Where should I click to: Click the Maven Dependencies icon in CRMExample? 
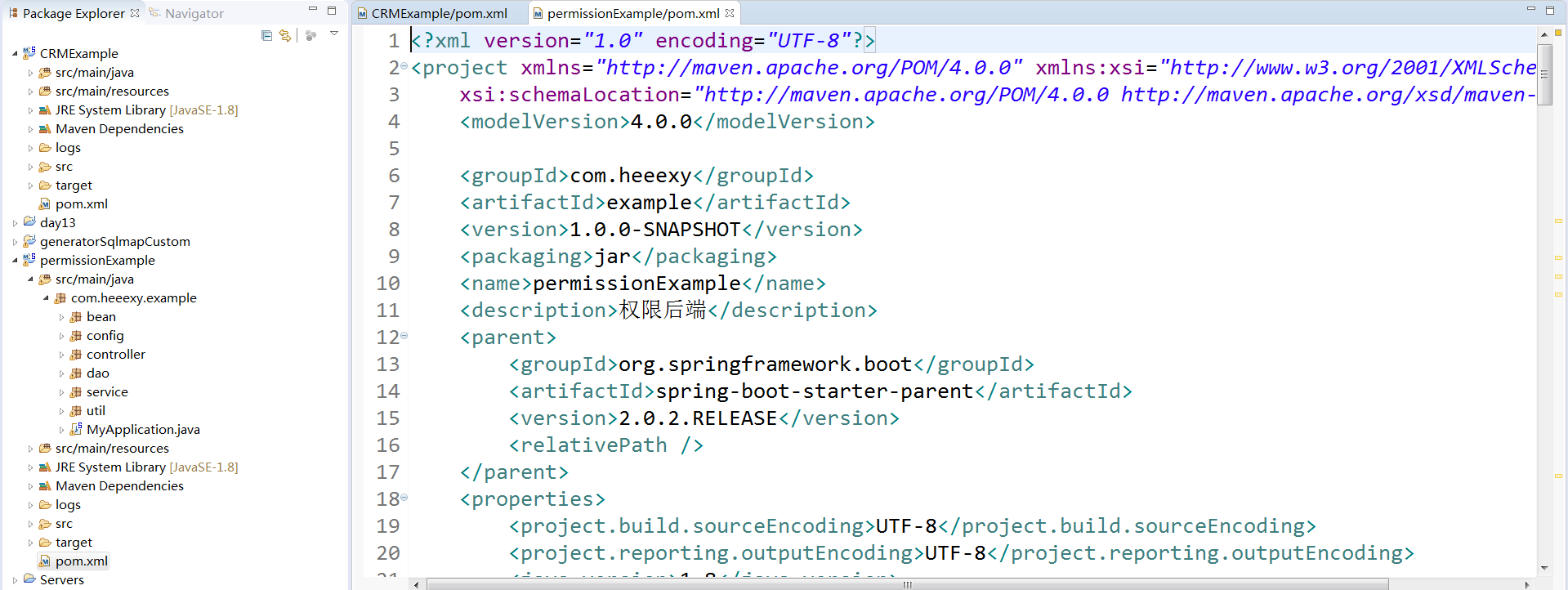(x=43, y=128)
